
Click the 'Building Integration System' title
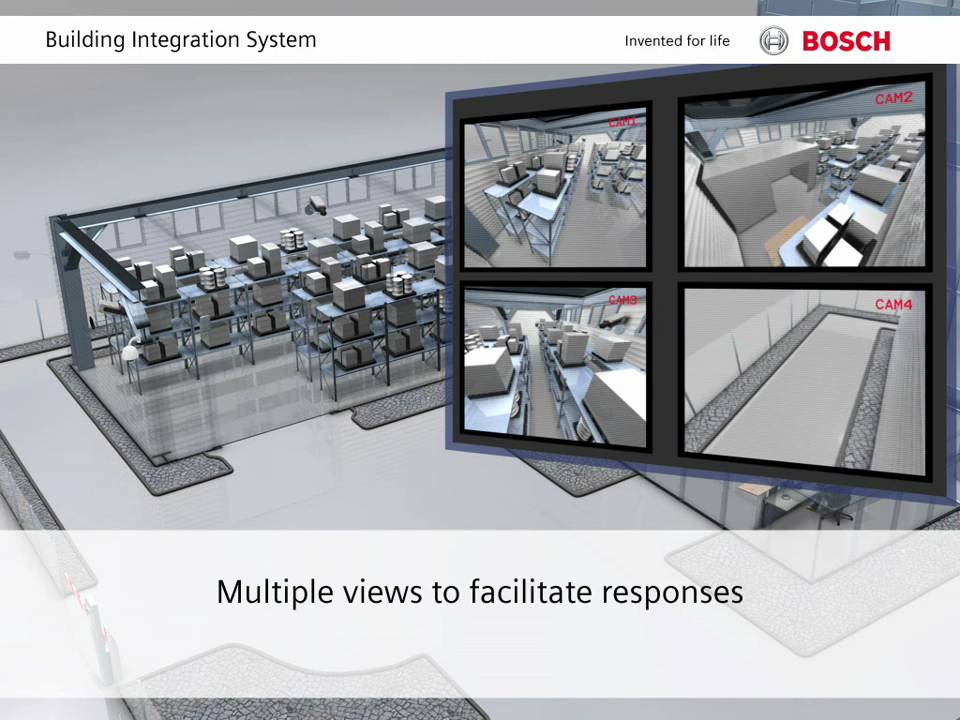tap(181, 40)
